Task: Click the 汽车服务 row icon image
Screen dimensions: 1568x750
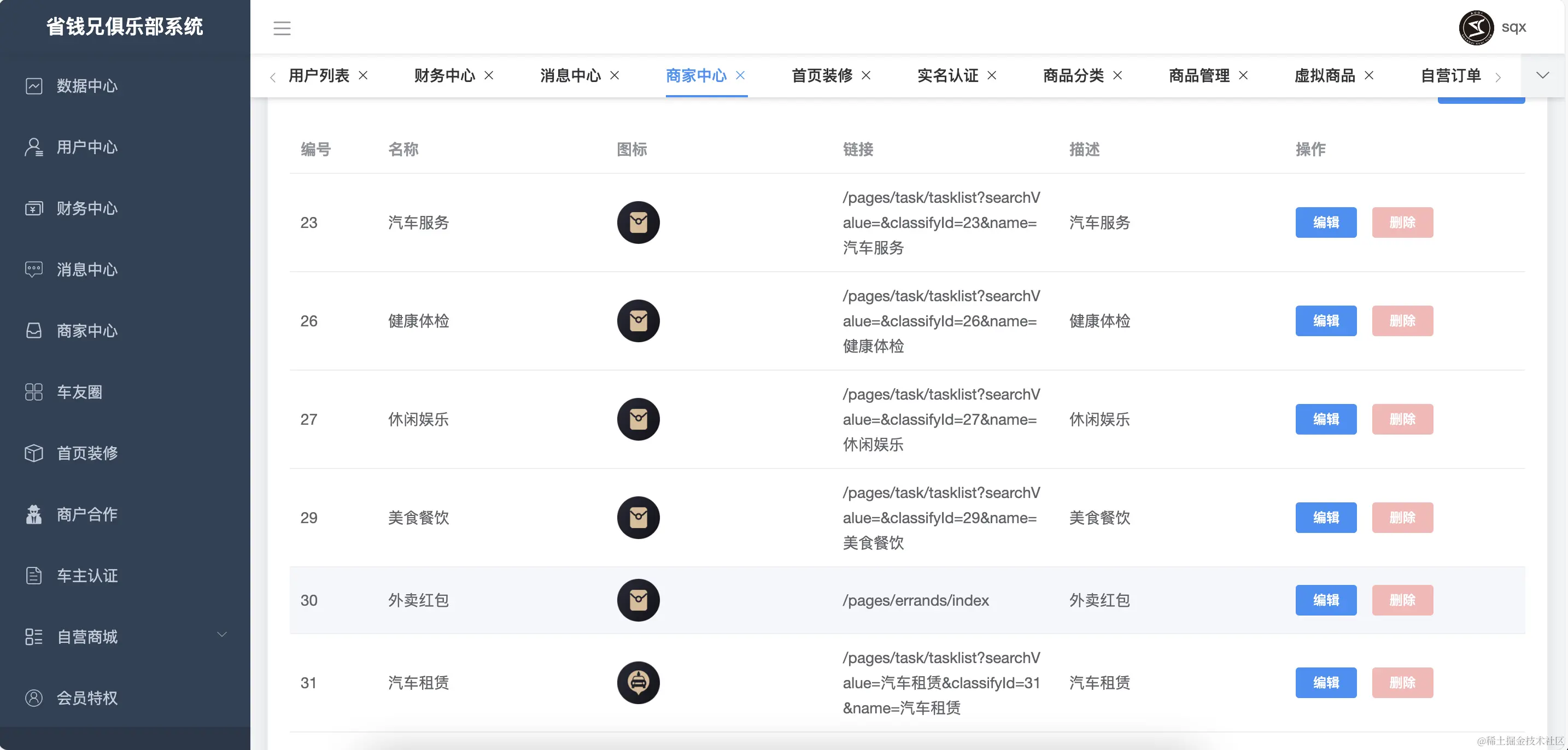Action: 638,222
